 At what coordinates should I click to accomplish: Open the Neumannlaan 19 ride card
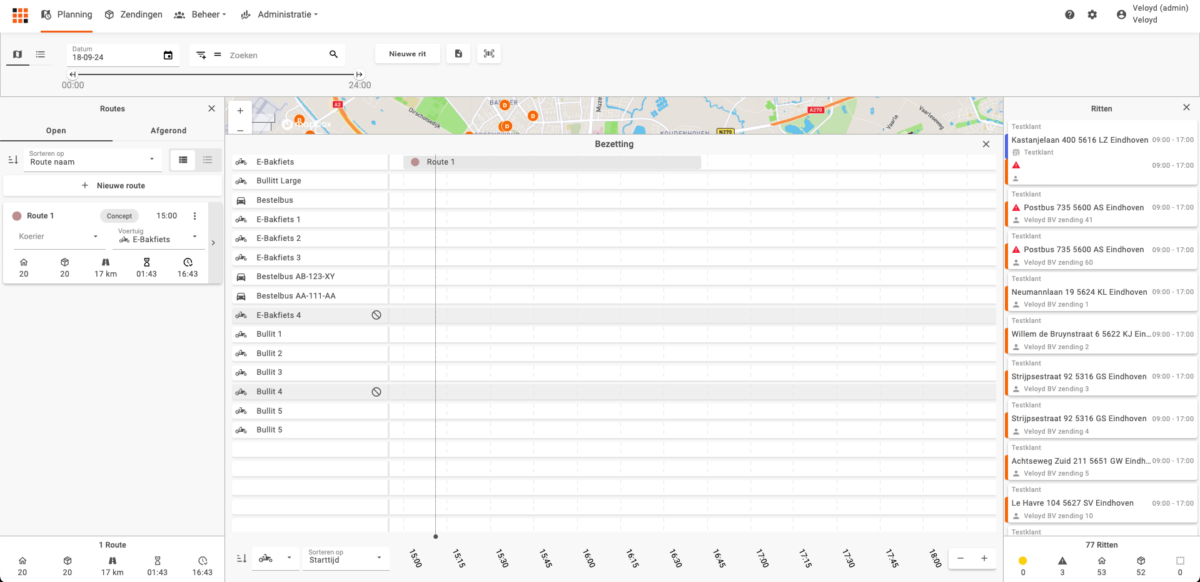pyautogui.click(x=1101, y=297)
